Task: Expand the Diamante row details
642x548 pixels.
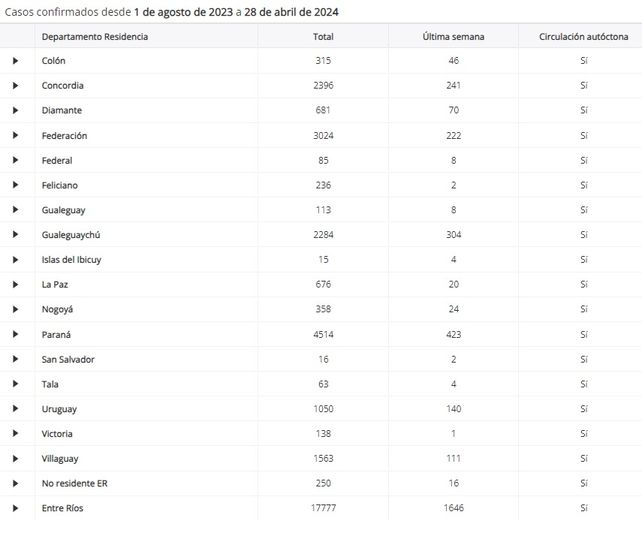Action: pos(15,111)
